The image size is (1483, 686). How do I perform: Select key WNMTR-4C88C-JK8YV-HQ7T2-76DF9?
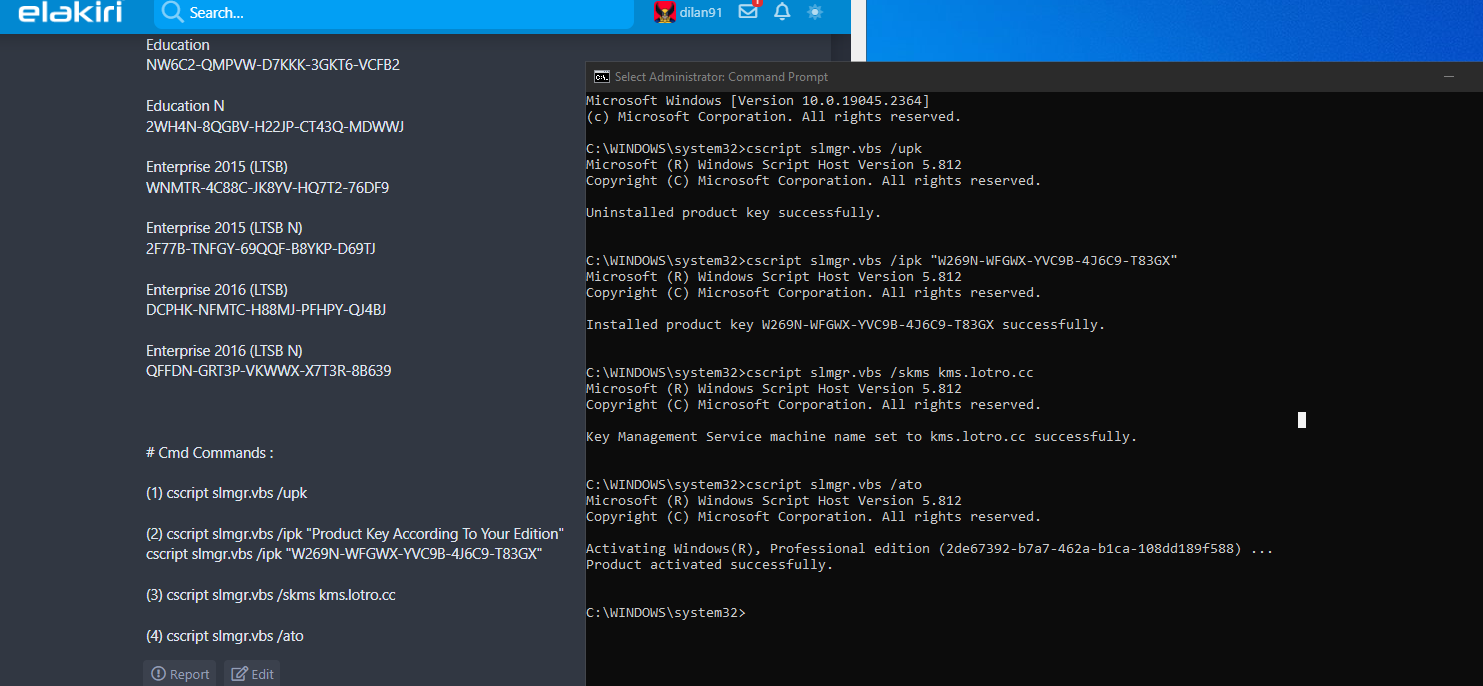point(267,188)
